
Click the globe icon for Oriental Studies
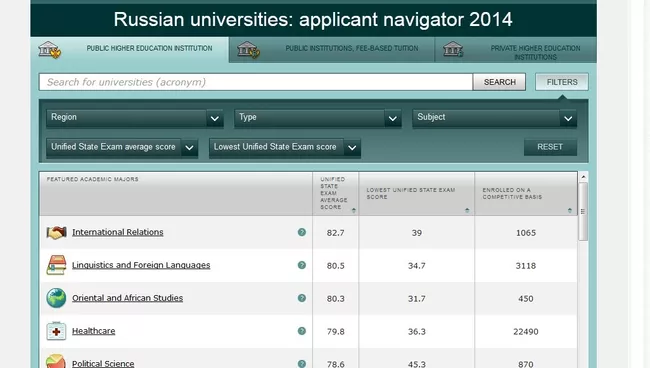coord(56,298)
